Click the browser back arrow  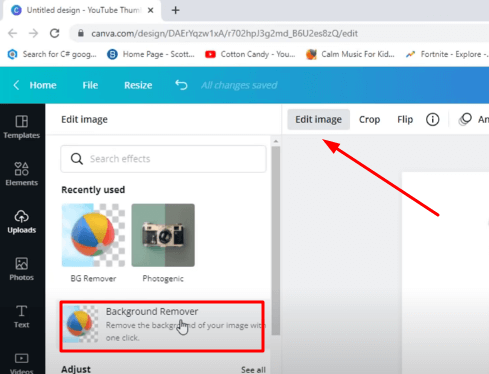pyautogui.click(x=13, y=33)
